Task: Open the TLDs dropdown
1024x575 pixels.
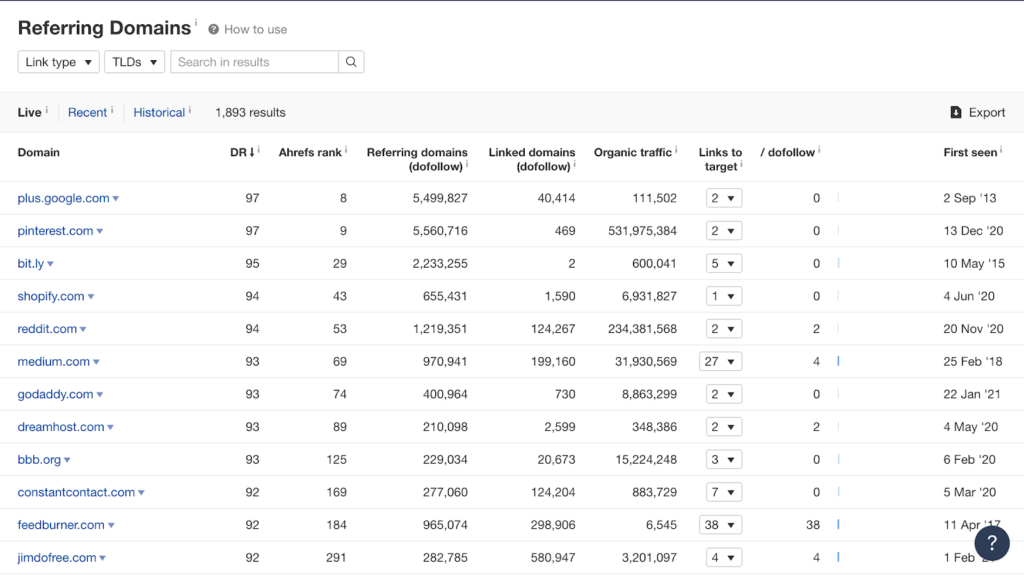Action: point(134,62)
